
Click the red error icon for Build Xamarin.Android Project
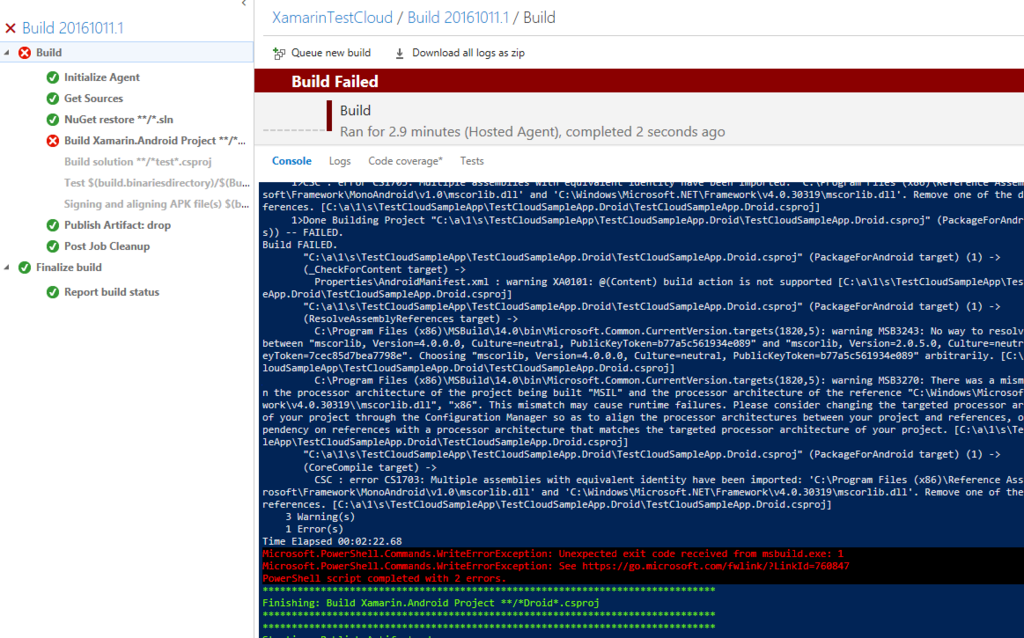(53, 141)
